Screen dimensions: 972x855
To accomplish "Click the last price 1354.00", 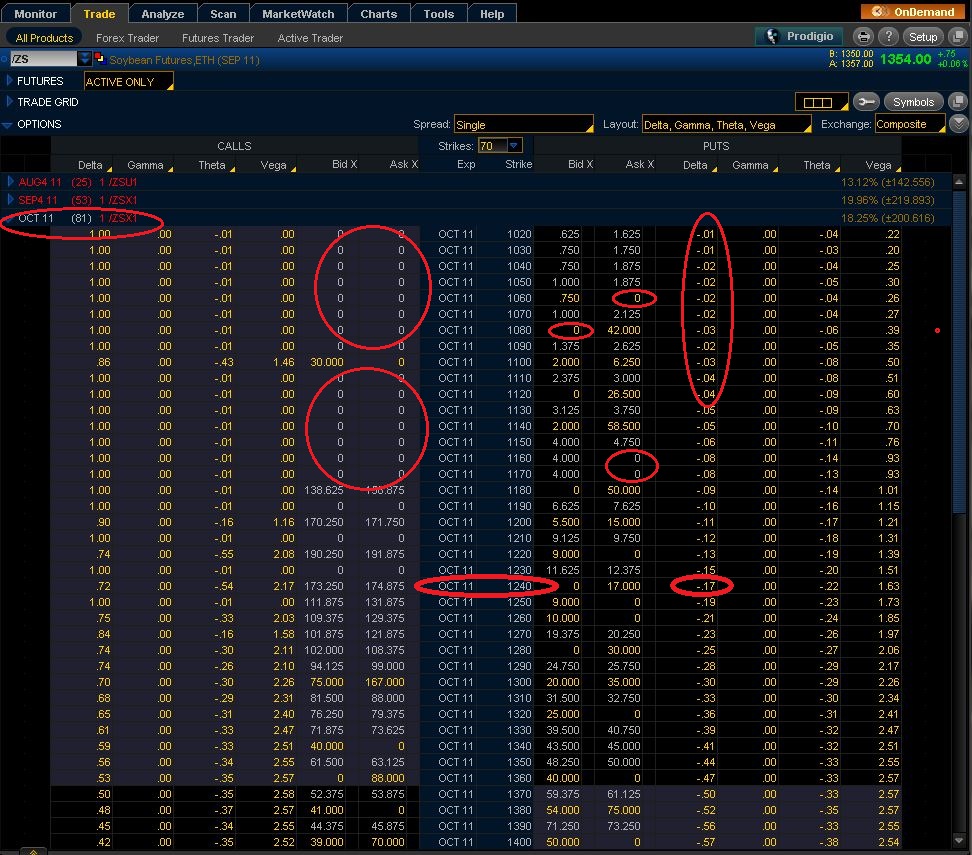I will coord(906,60).
